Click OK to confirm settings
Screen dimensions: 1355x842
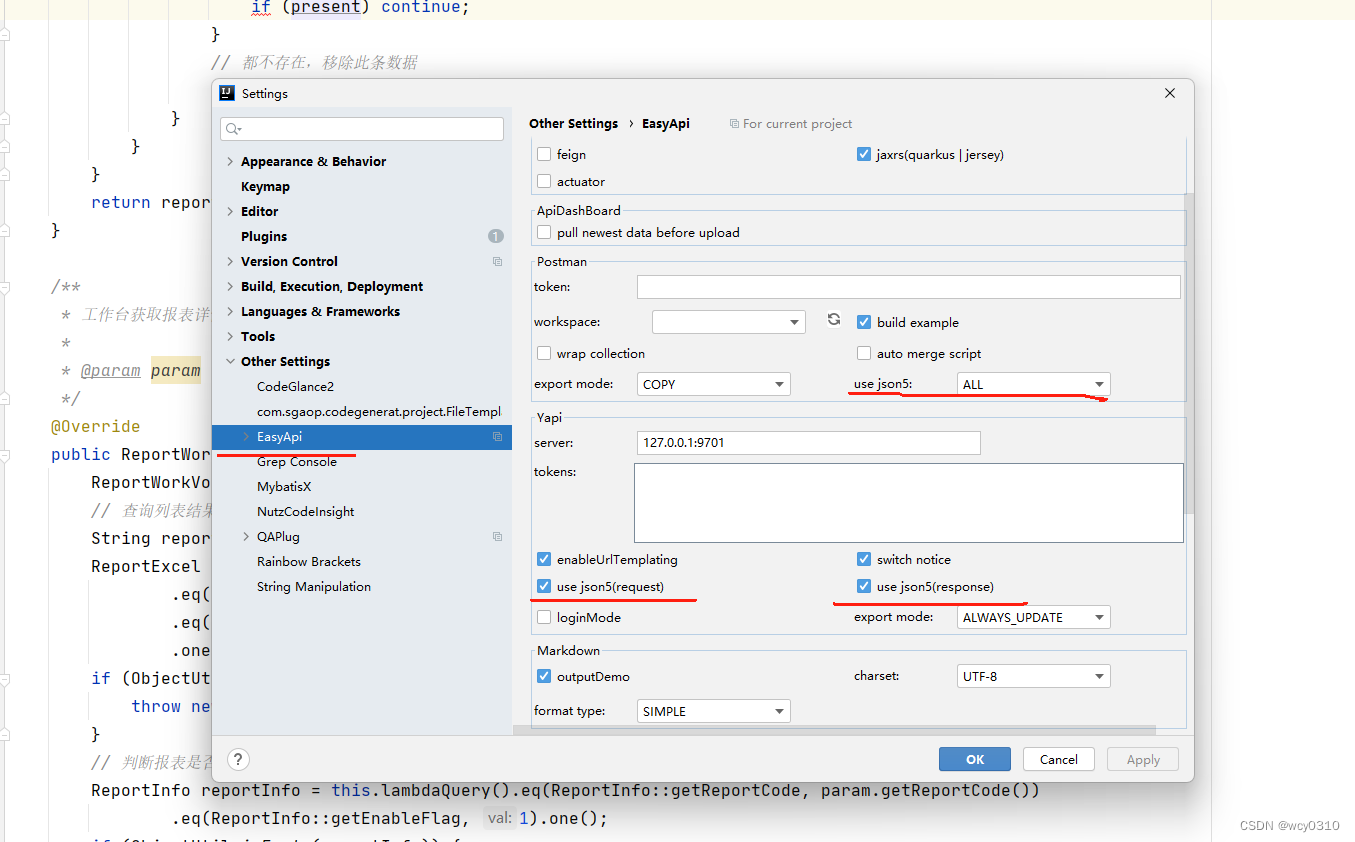tap(975, 759)
